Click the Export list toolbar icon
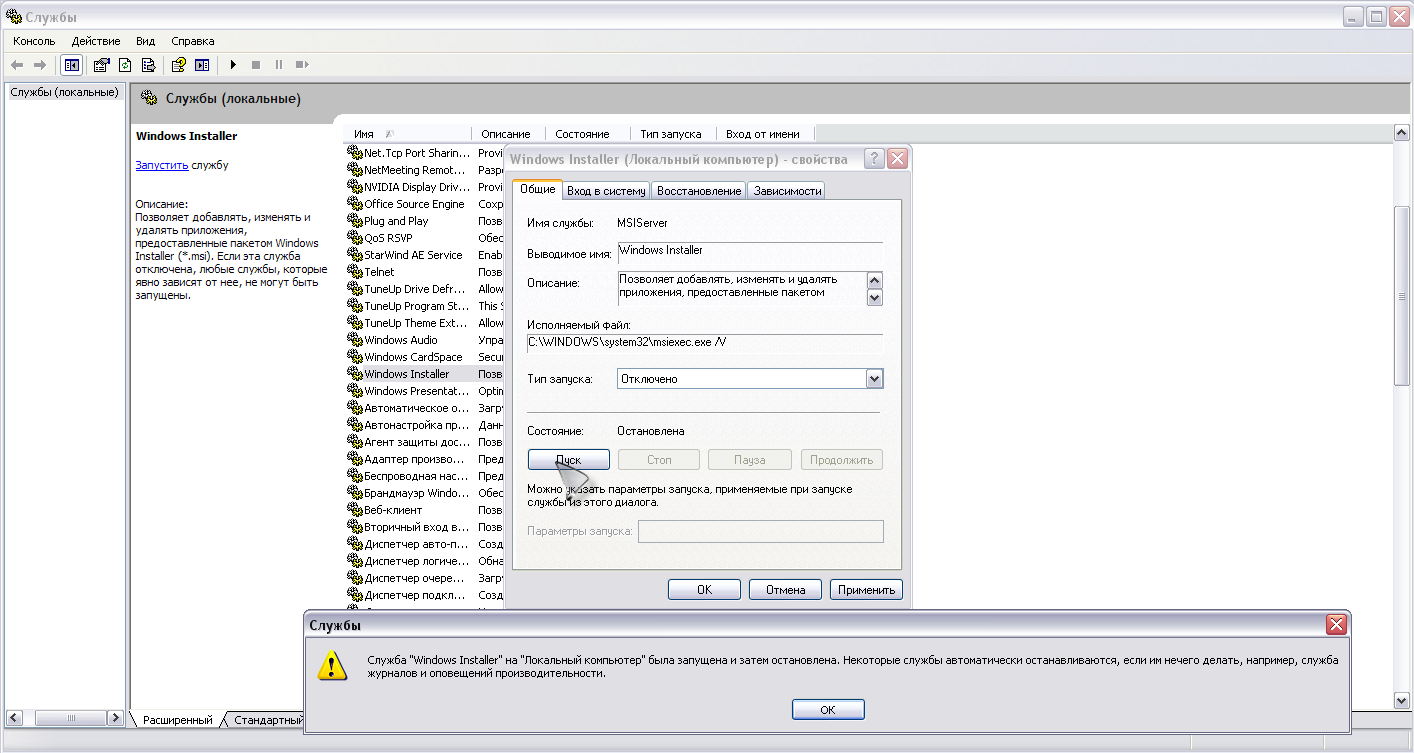Screen dimensions: 1414x753 pyautogui.click(x=148, y=65)
